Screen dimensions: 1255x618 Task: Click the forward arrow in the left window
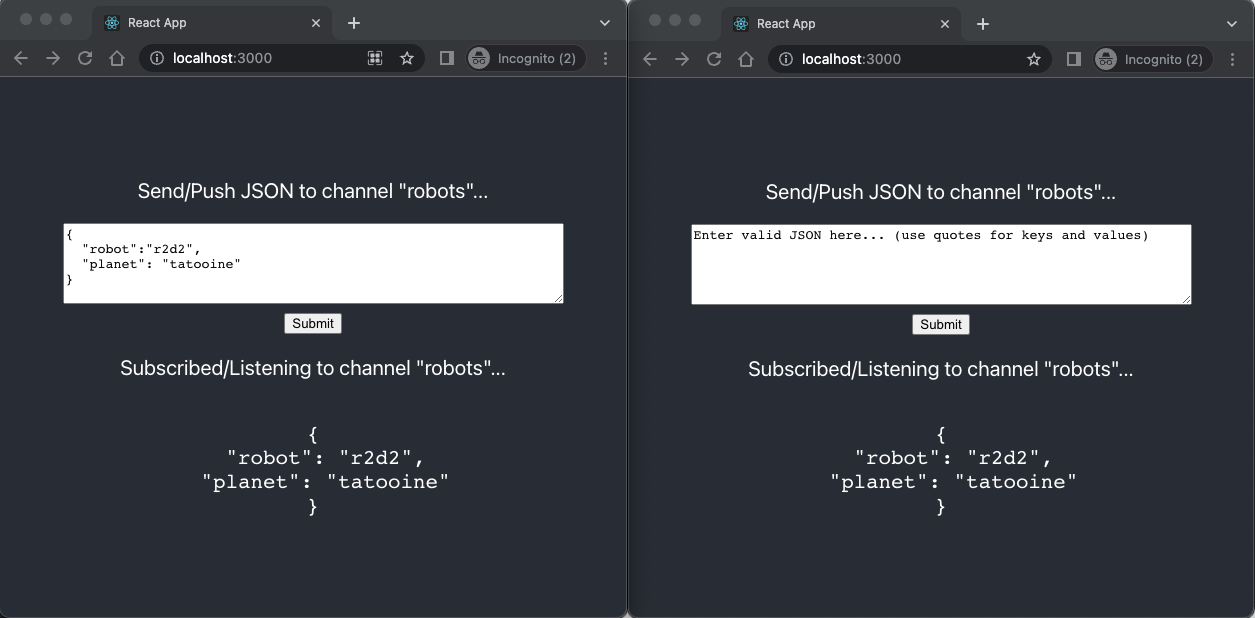[x=52, y=58]
